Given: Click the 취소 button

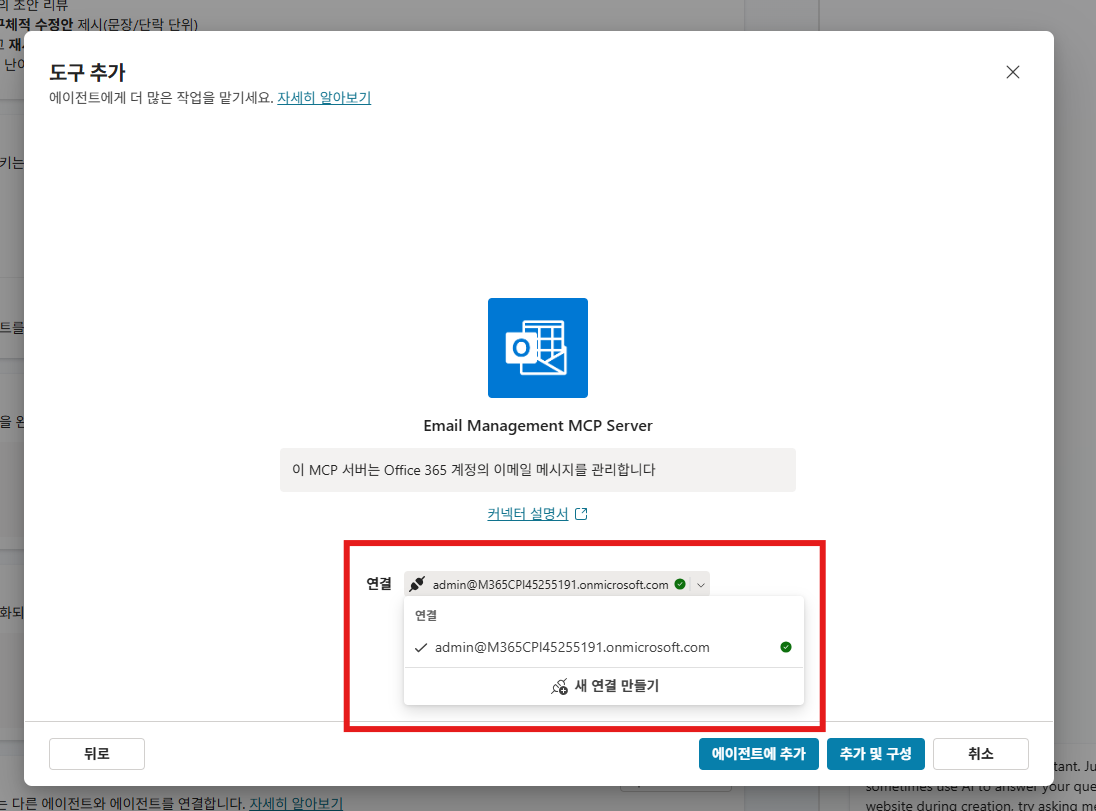Looking at the screenshot, I should pos(981,754).
